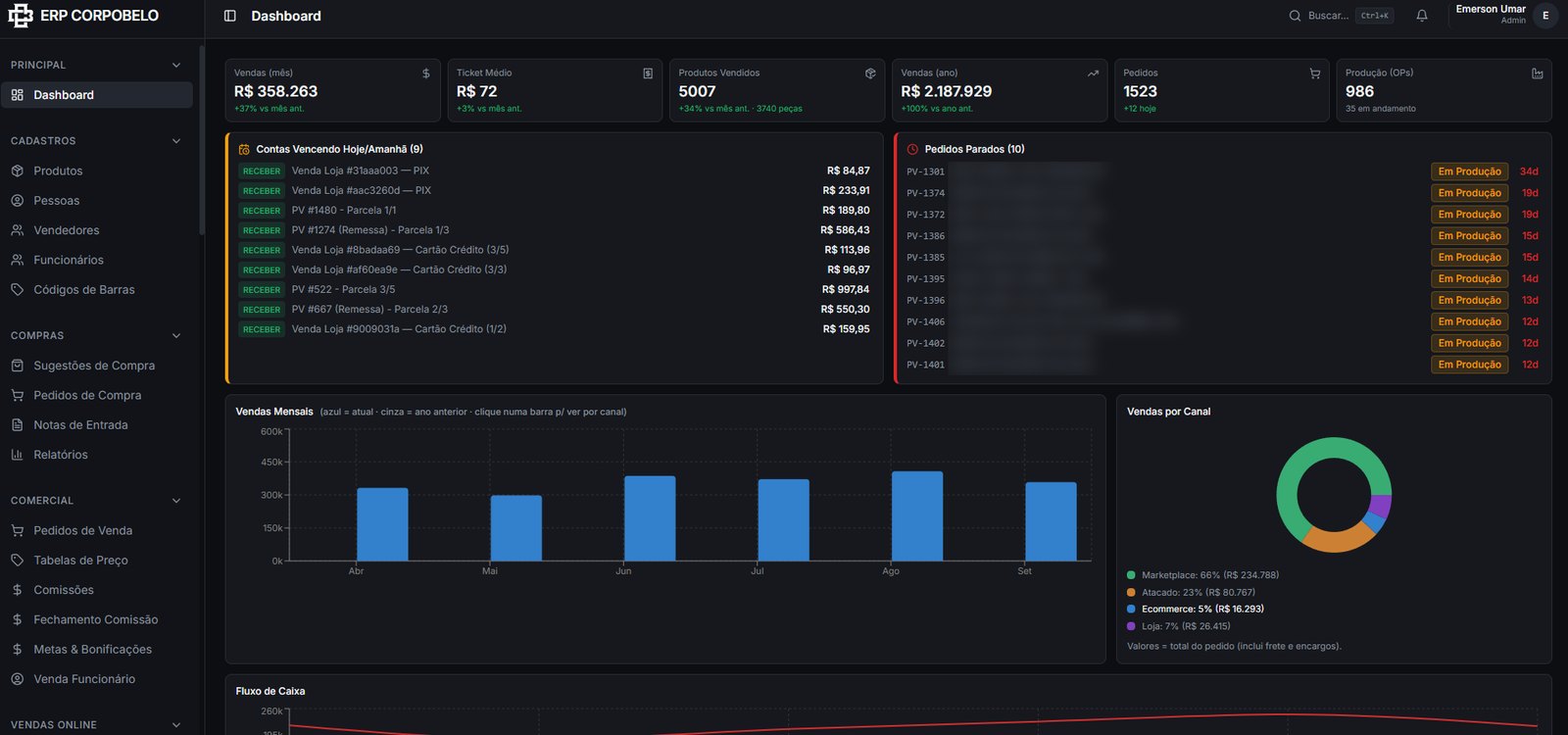1568x735 pixels.
Task: Open Dashboard in the sidebar
Action: tap(97, 95)
